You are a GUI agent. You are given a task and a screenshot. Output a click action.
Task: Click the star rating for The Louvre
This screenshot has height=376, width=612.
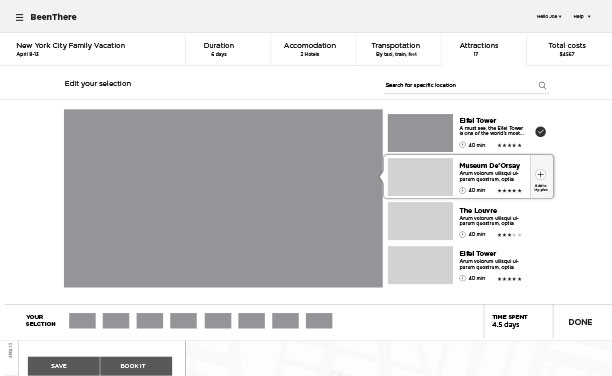(x=509, y=235)
